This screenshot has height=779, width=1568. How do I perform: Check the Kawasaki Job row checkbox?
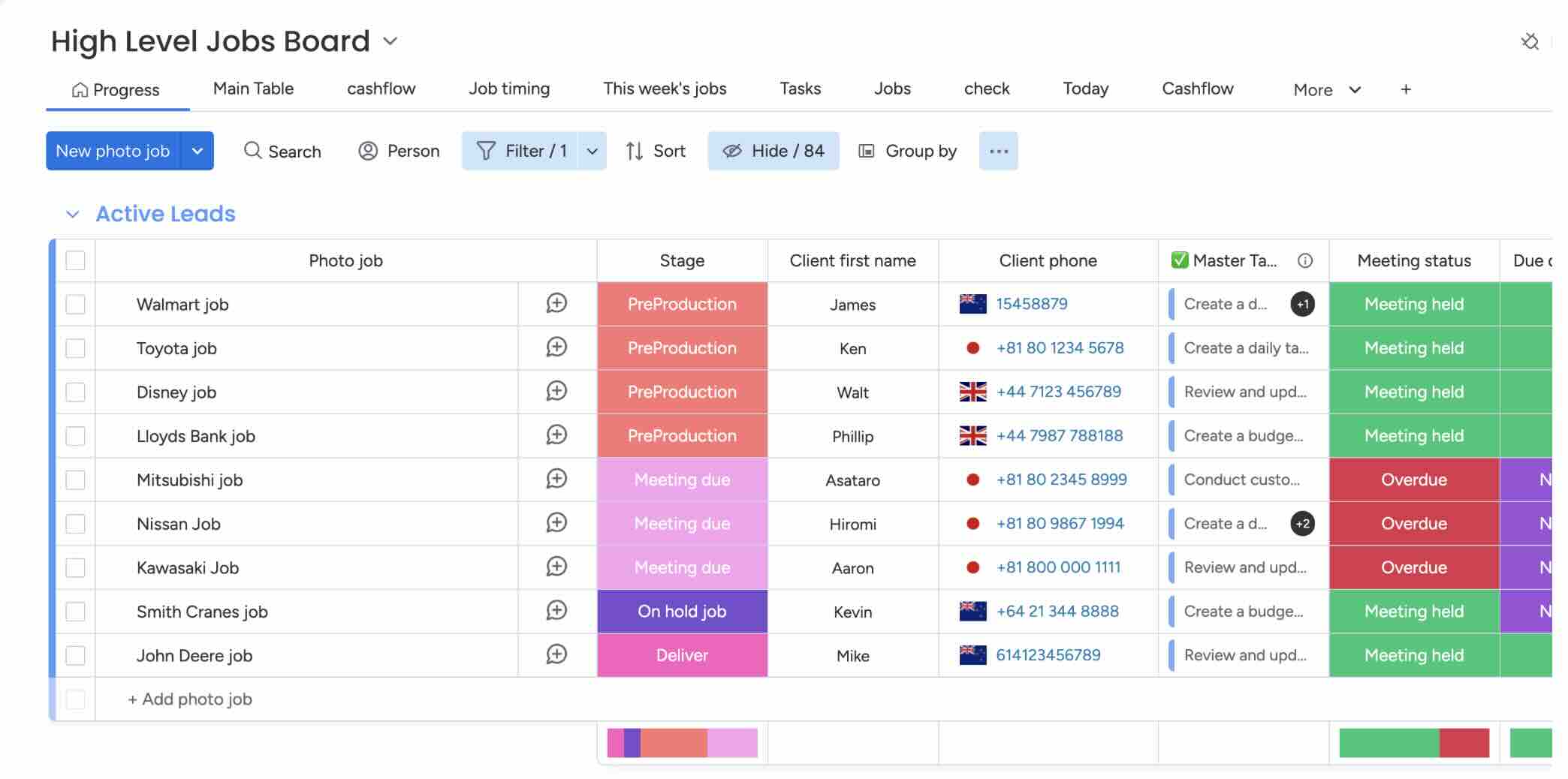coord(75,567)
